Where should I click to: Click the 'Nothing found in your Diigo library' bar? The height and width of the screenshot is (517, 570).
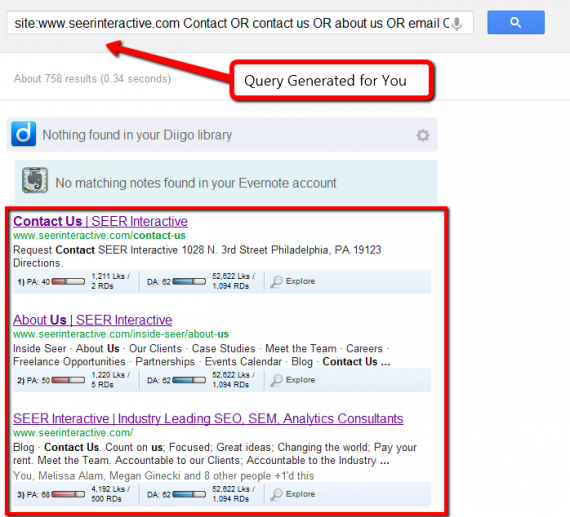pos(222,135)
